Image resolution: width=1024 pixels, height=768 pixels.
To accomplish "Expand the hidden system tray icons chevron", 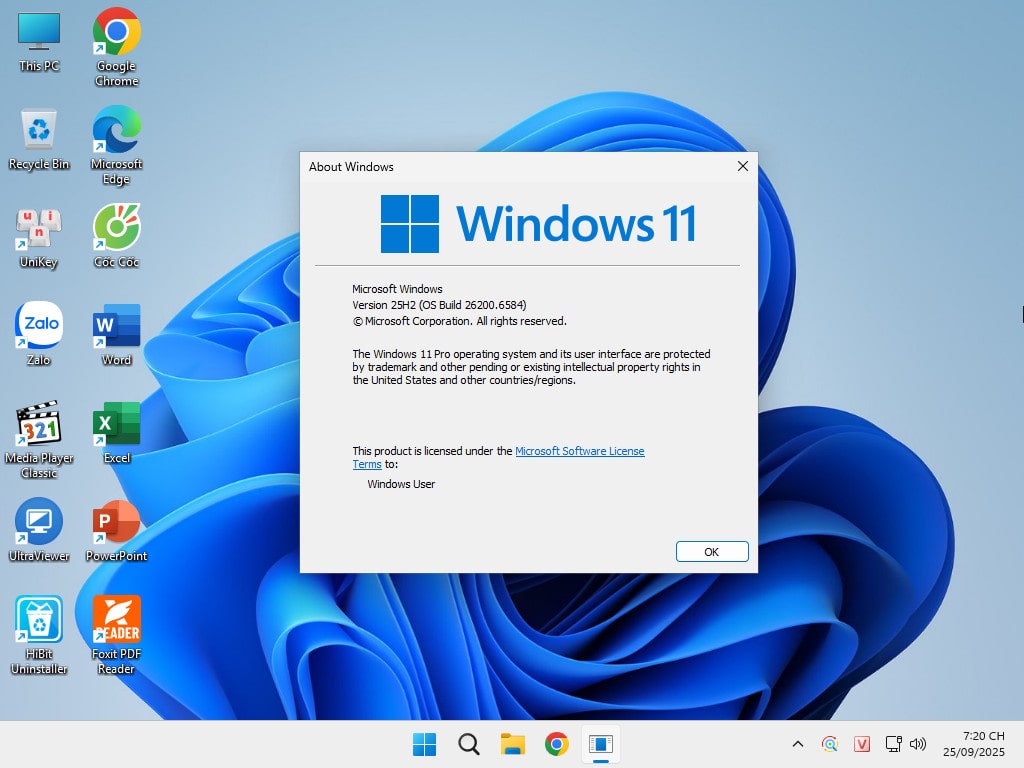I will [x=797, y=744].
